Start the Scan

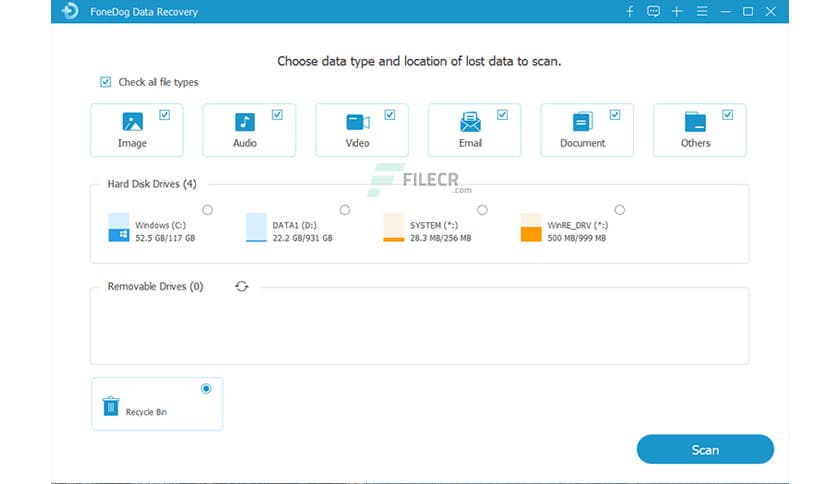pyautogui.click(x=705, y=449)
